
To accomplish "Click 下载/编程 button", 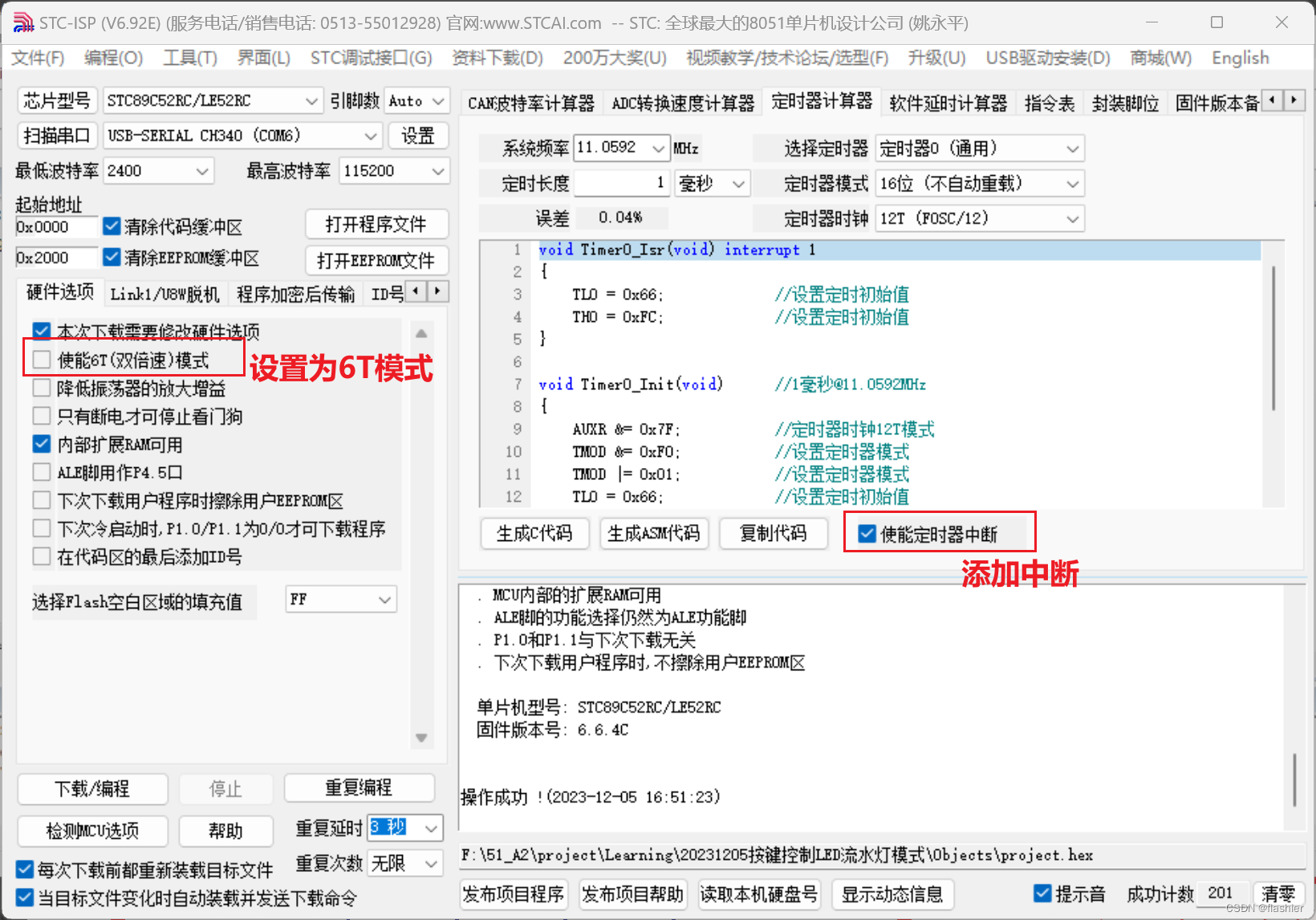I will coord(92,789).
